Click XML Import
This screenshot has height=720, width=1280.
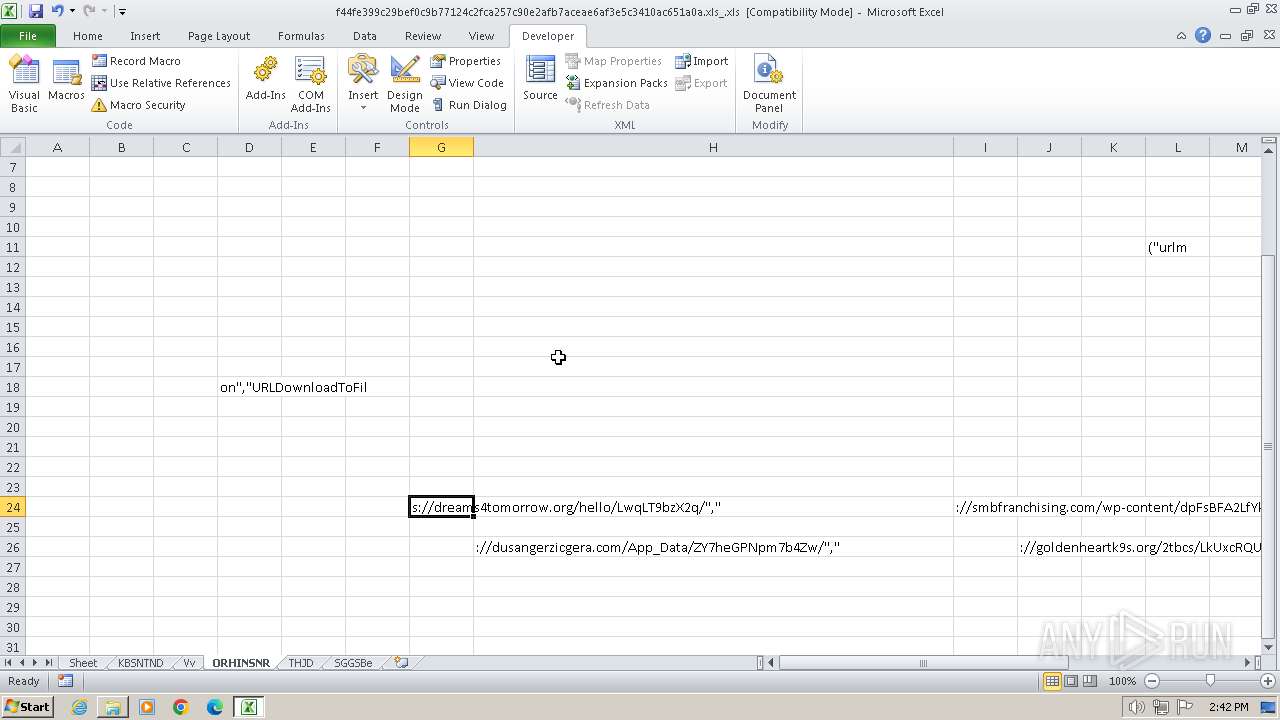tap(701, 61)
